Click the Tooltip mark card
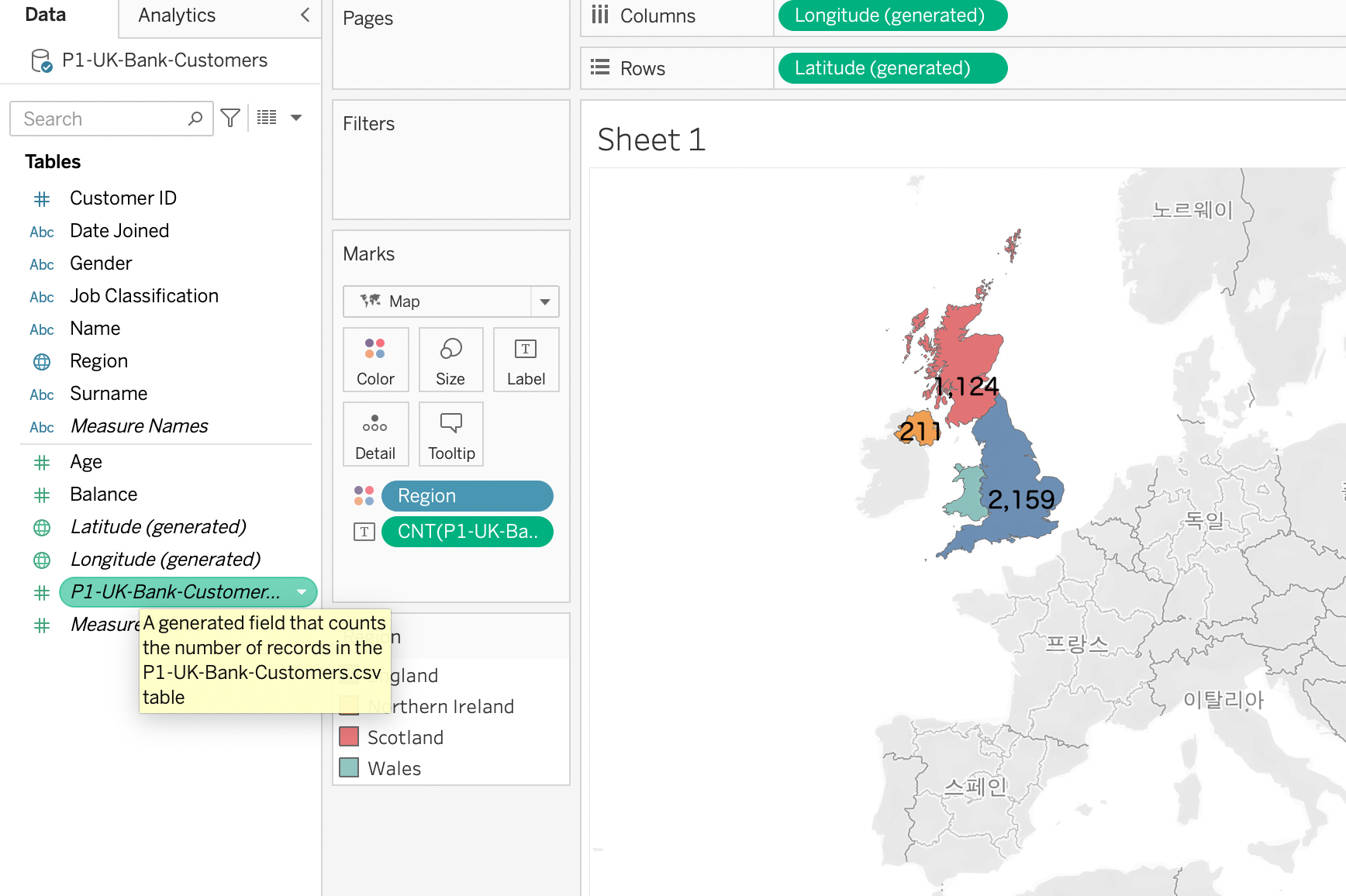This screenshot has width=1346, height=896. 450,434
